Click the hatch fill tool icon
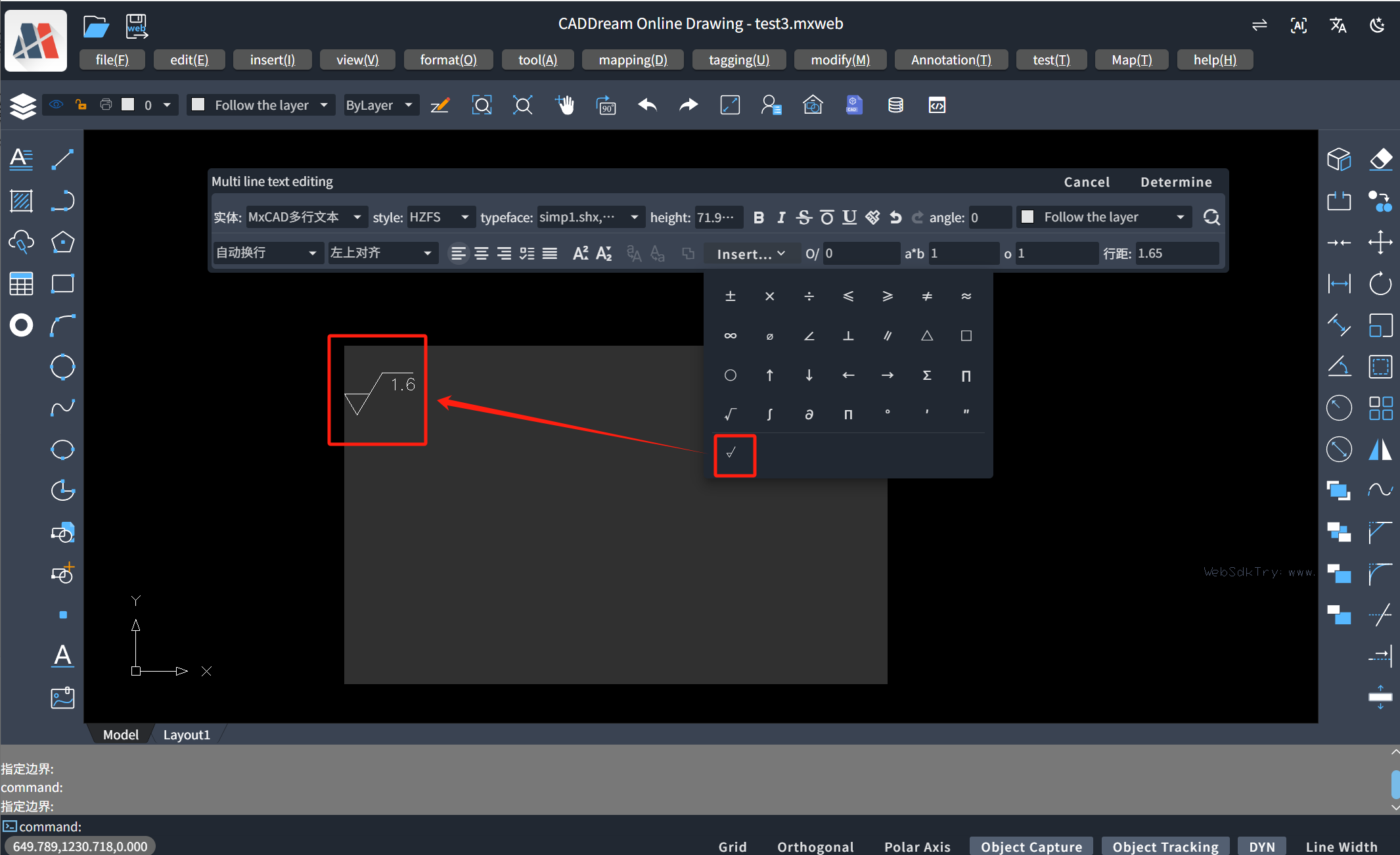The image size is (1400, 855). pos(21,200)
